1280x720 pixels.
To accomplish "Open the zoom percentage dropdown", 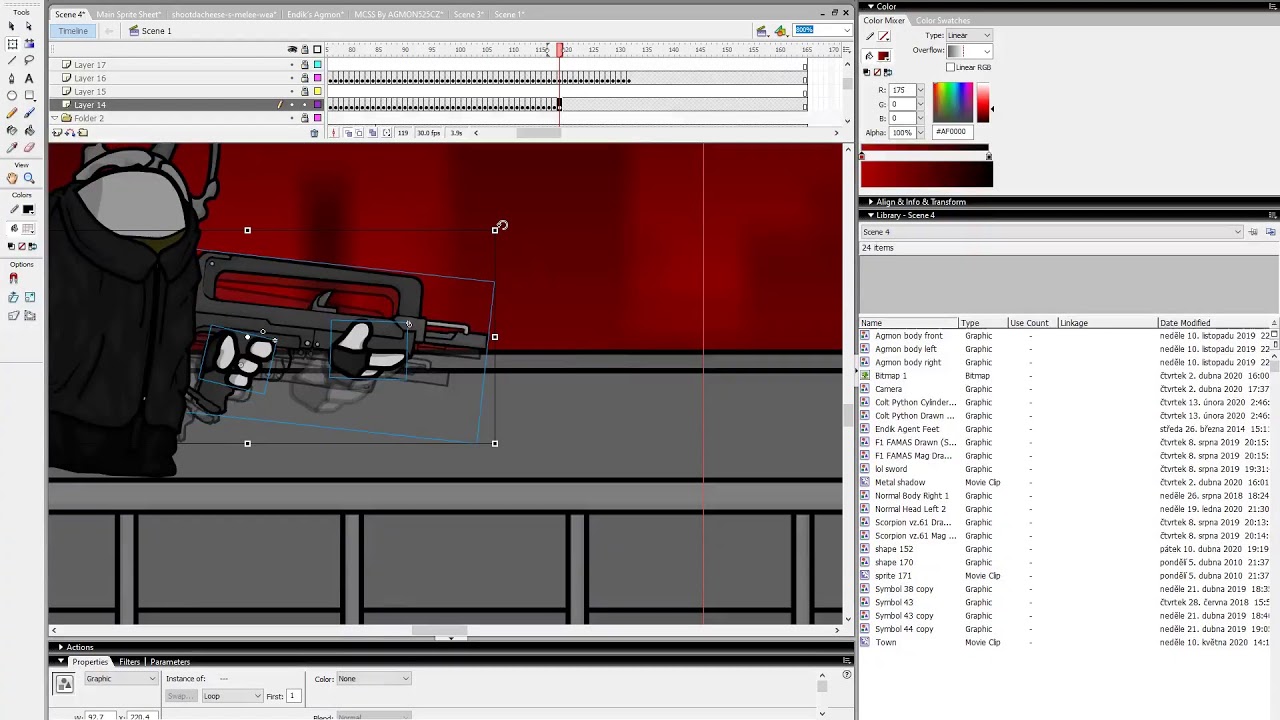I will pyautogui.click(x=847, y=30).
